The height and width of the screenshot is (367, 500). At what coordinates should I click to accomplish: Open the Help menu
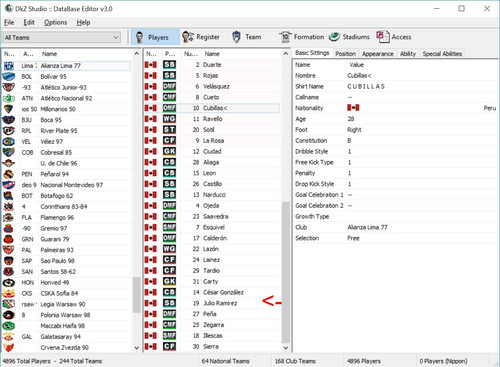click(x=83, y=22)
